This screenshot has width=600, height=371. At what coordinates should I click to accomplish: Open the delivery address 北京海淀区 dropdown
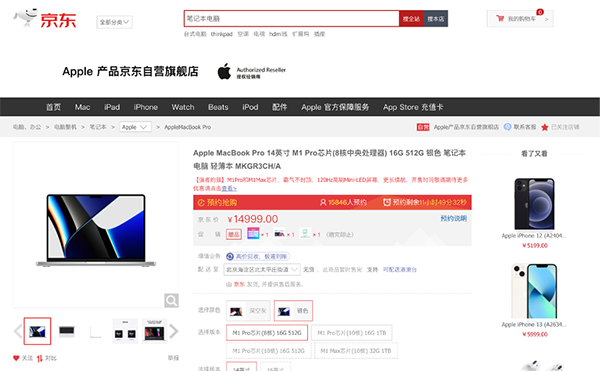tap(262, 270)
